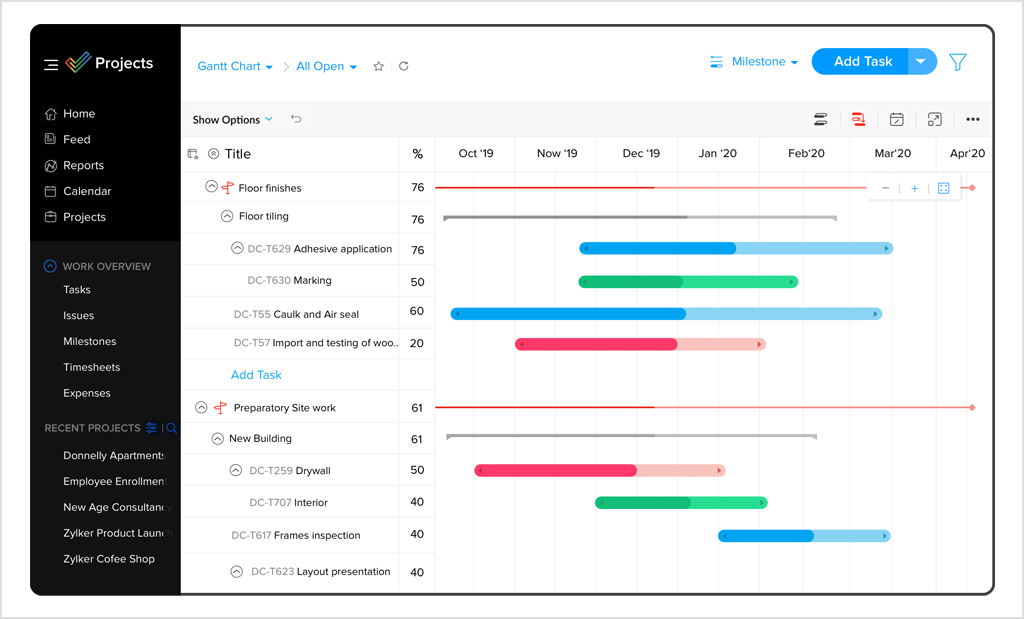The width and height of the screenshot is (1024, 619).
Task: Click Add Task link under Floor finishes tasks
Action: pyautogui.click(x=256, y=375)
